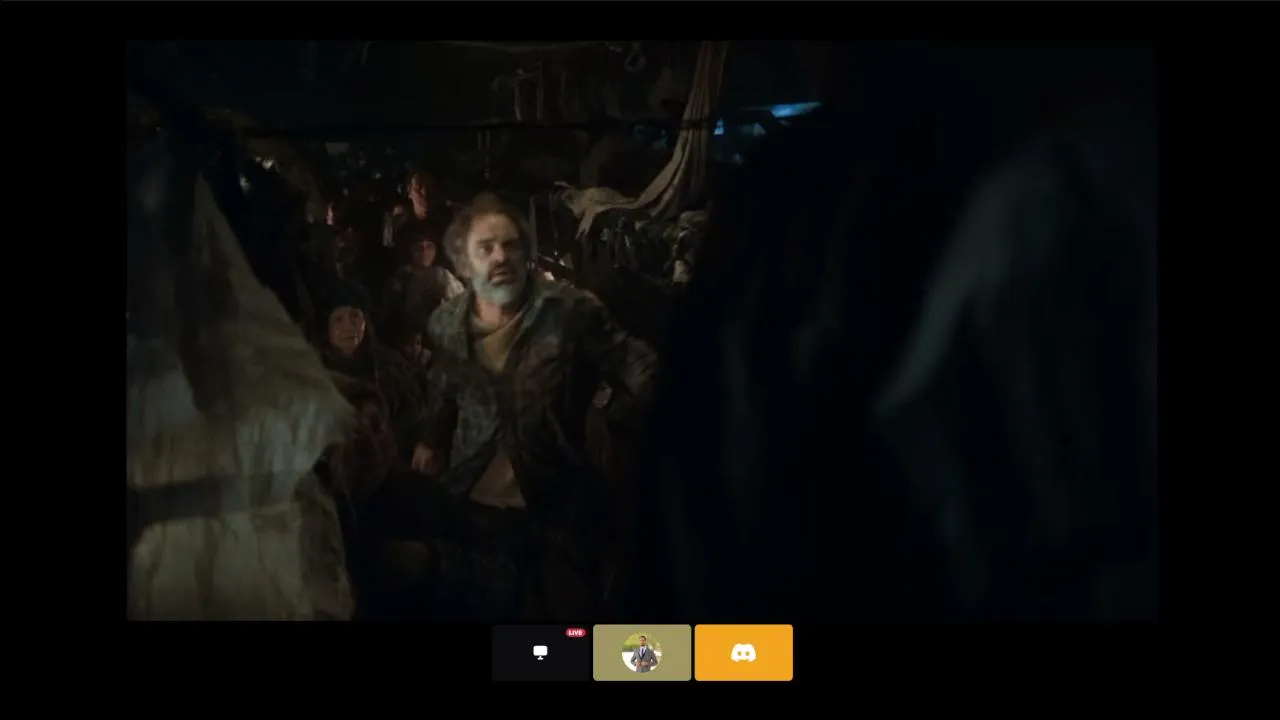Viewport: 1280px width, 720px height.
Task: Click the red LIVE badge
Action: [575, 633]
